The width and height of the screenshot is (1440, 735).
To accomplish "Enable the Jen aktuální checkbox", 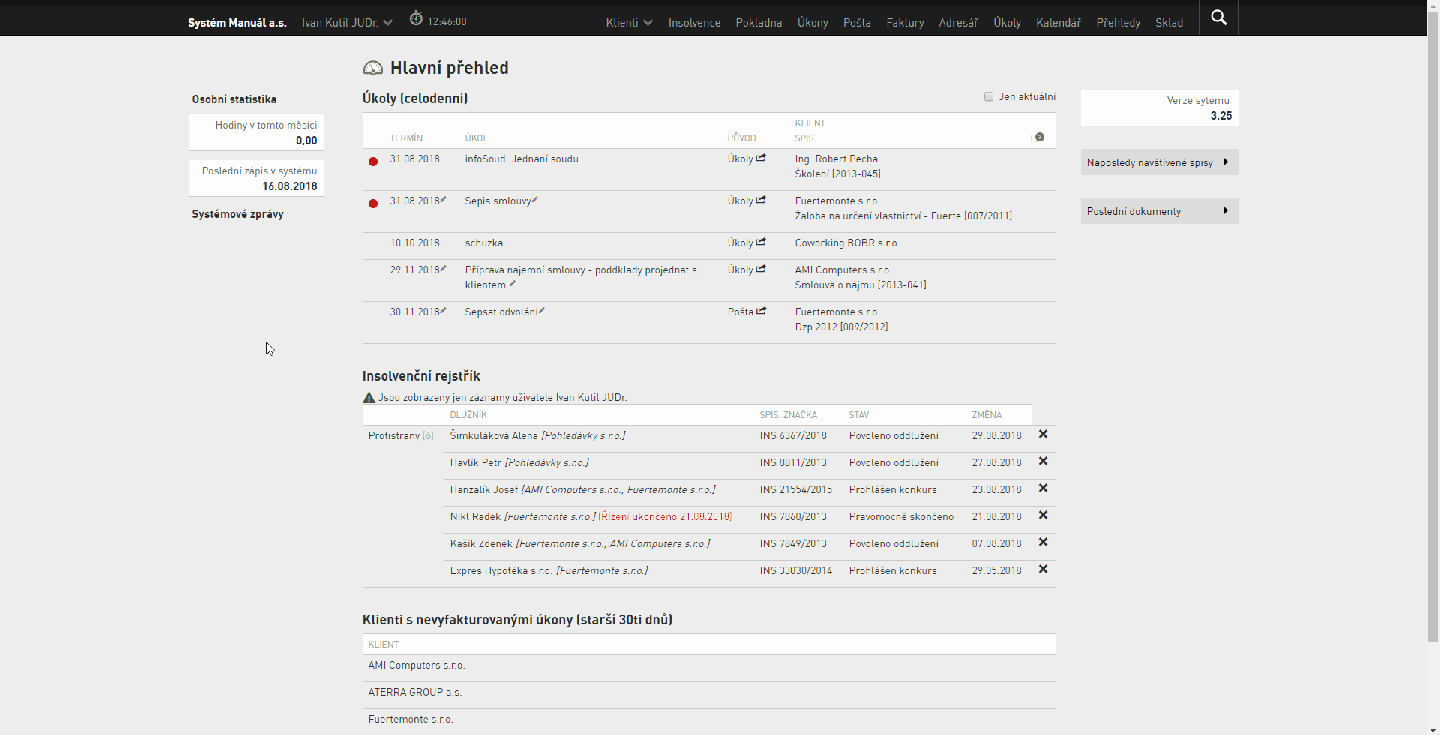I will click(x=989, y=97).
